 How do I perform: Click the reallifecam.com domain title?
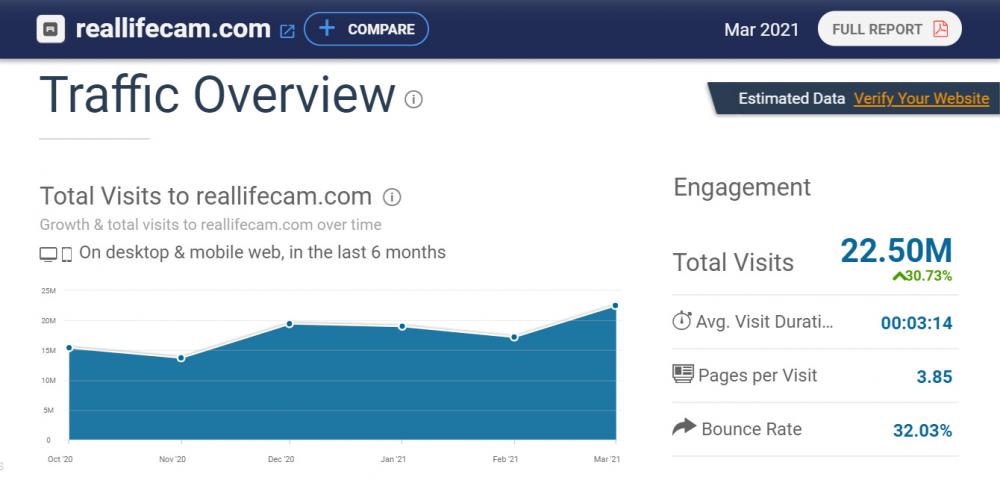click(173, 29)
